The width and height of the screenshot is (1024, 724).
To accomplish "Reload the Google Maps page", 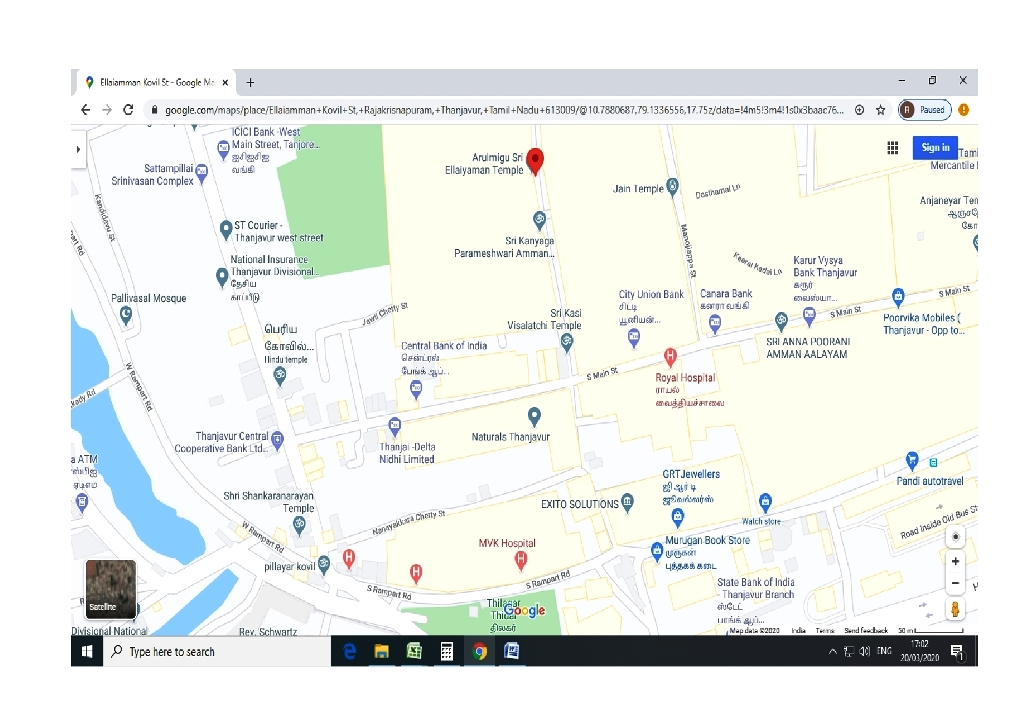I will coord(128,110).
